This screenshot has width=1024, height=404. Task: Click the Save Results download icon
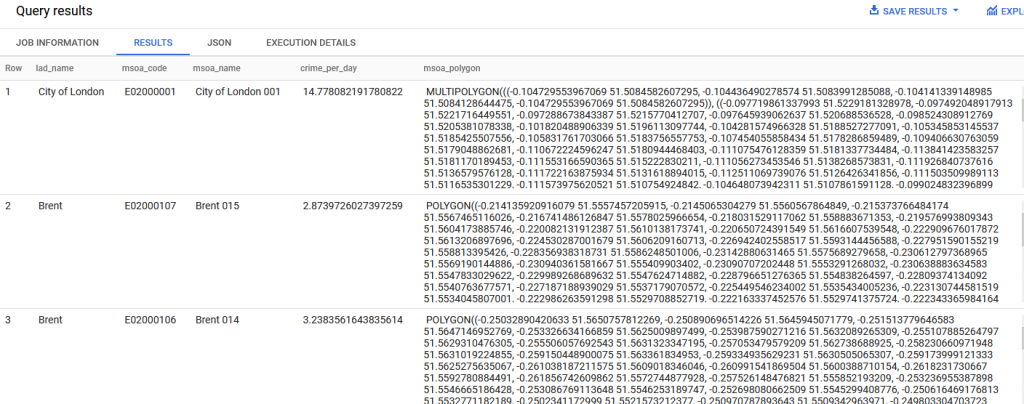click(874, 10)
